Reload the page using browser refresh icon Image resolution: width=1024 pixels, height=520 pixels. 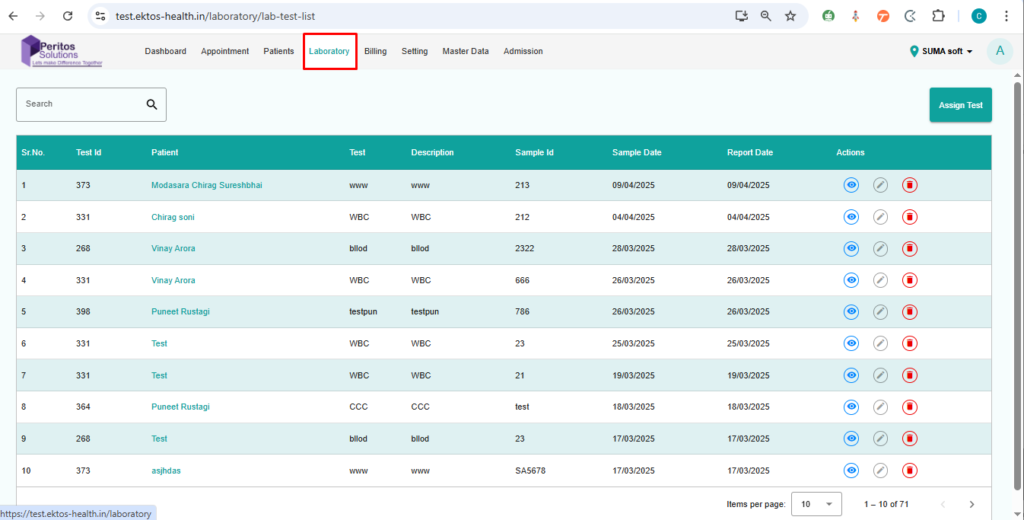pos(67,16)
